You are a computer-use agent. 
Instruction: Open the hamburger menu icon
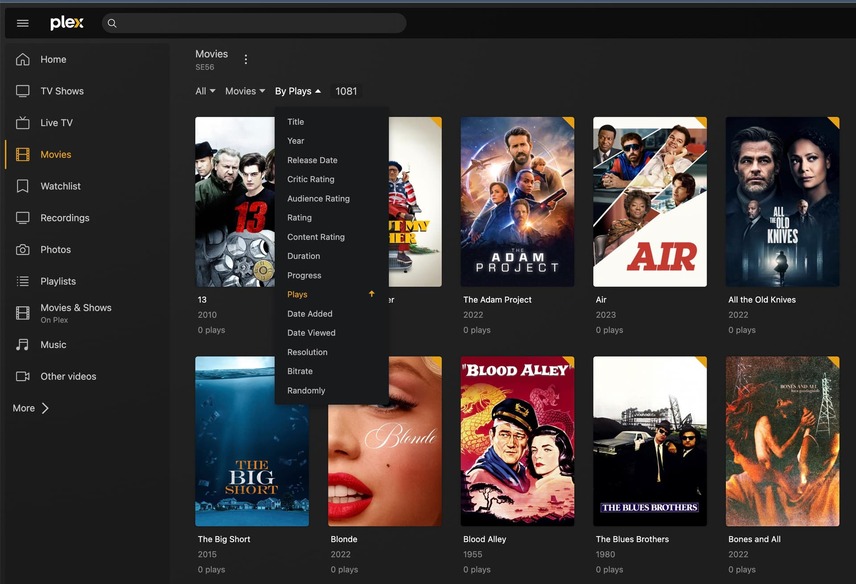(22, 23)
